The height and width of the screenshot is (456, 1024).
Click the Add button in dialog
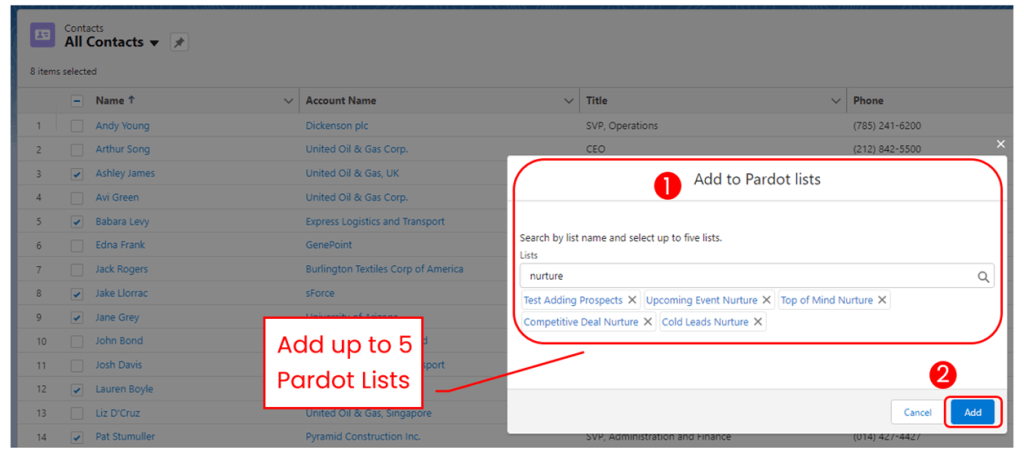[972, 412]
